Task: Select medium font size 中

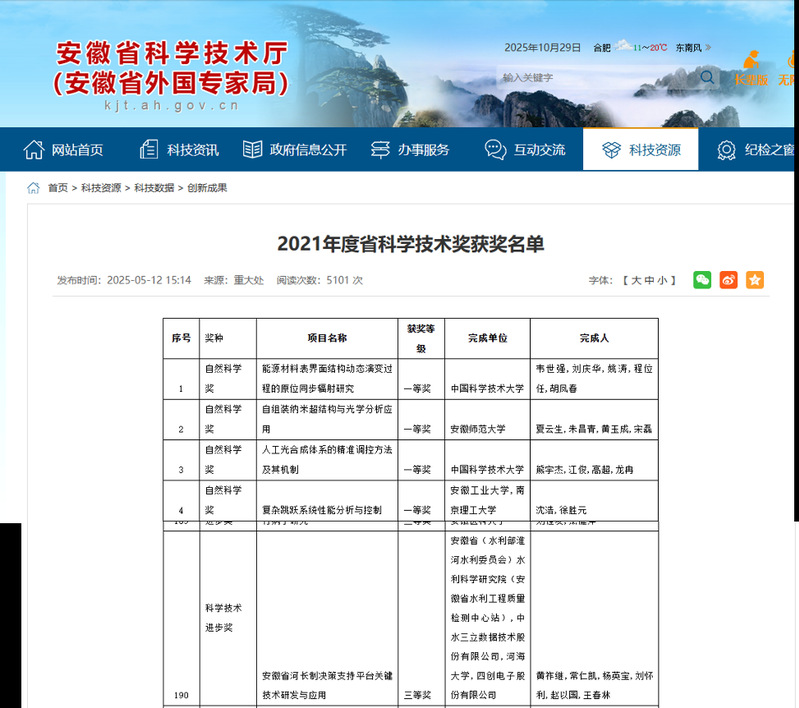Action: pyautogui.click(x=648, y=281)
